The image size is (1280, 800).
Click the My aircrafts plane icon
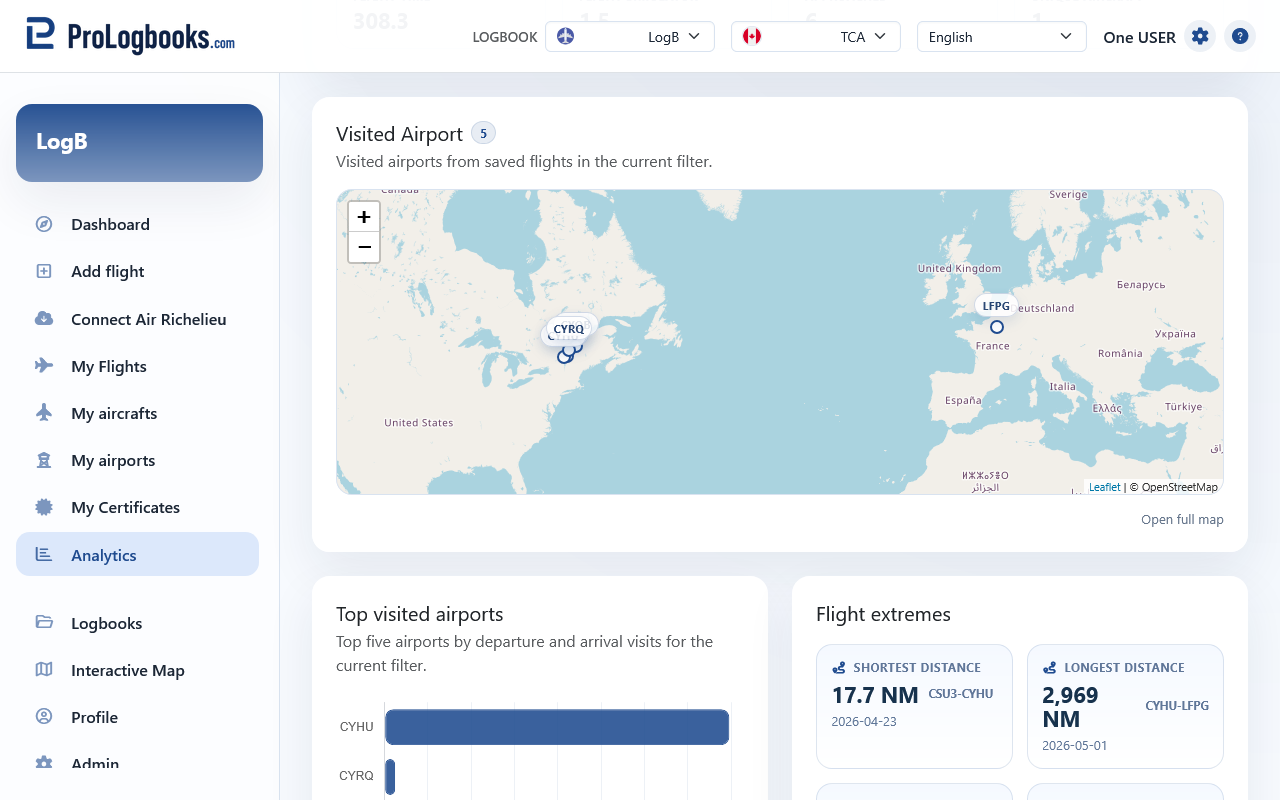tap(44, 413)
